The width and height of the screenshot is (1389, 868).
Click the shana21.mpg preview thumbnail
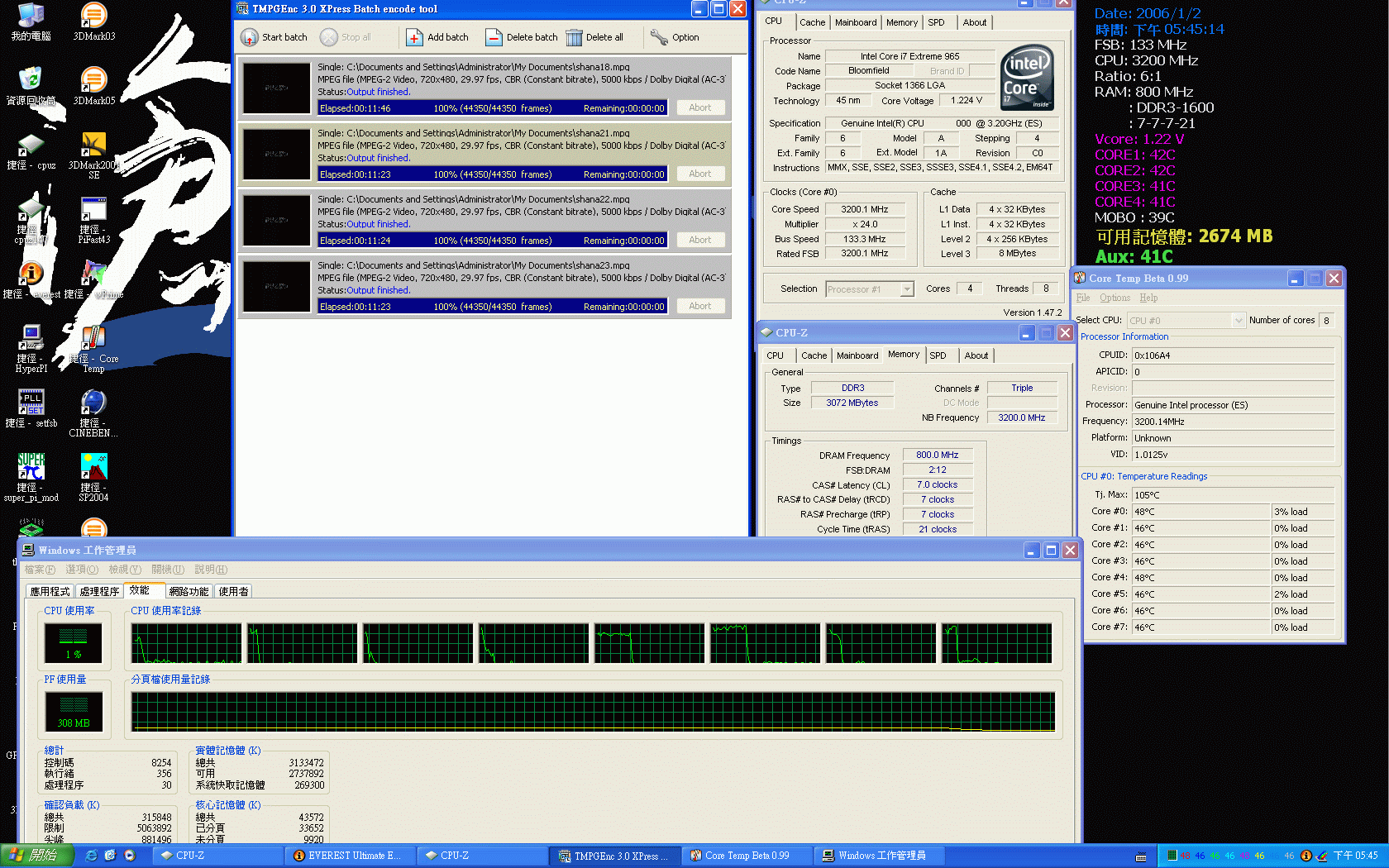[x=276, y=154]
